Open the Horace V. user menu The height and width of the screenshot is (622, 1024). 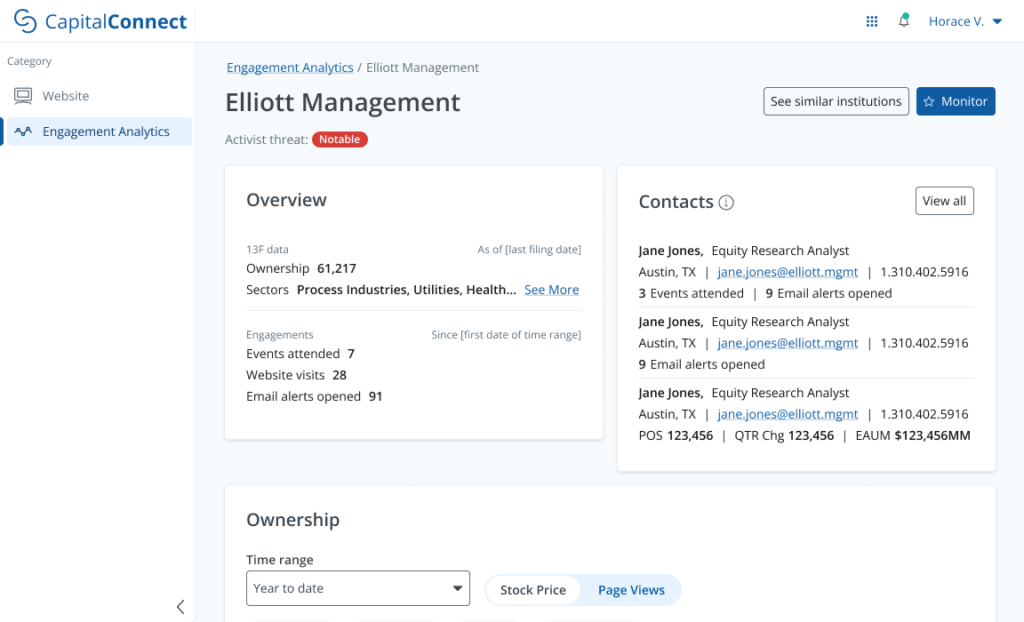coord(965,21)
